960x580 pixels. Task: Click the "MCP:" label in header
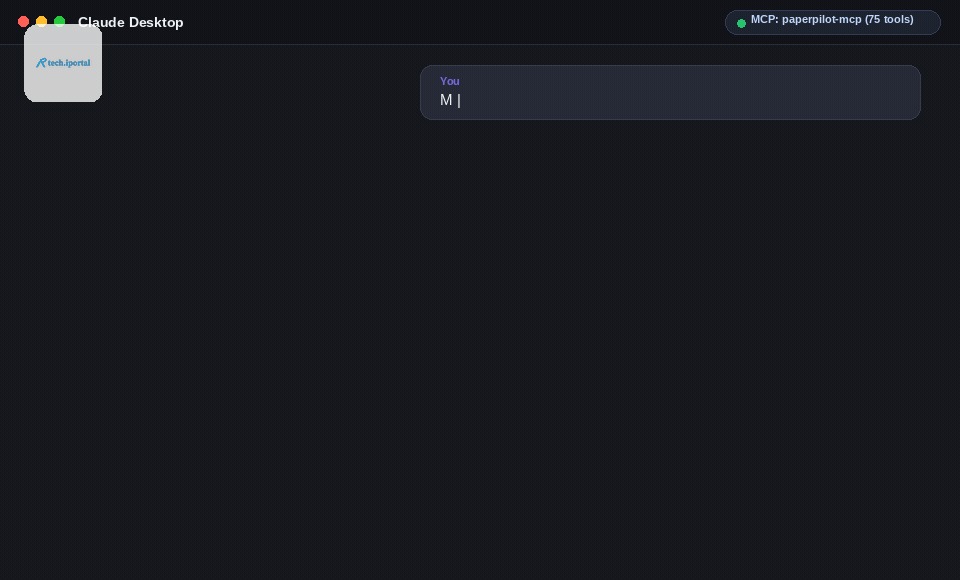765,20
